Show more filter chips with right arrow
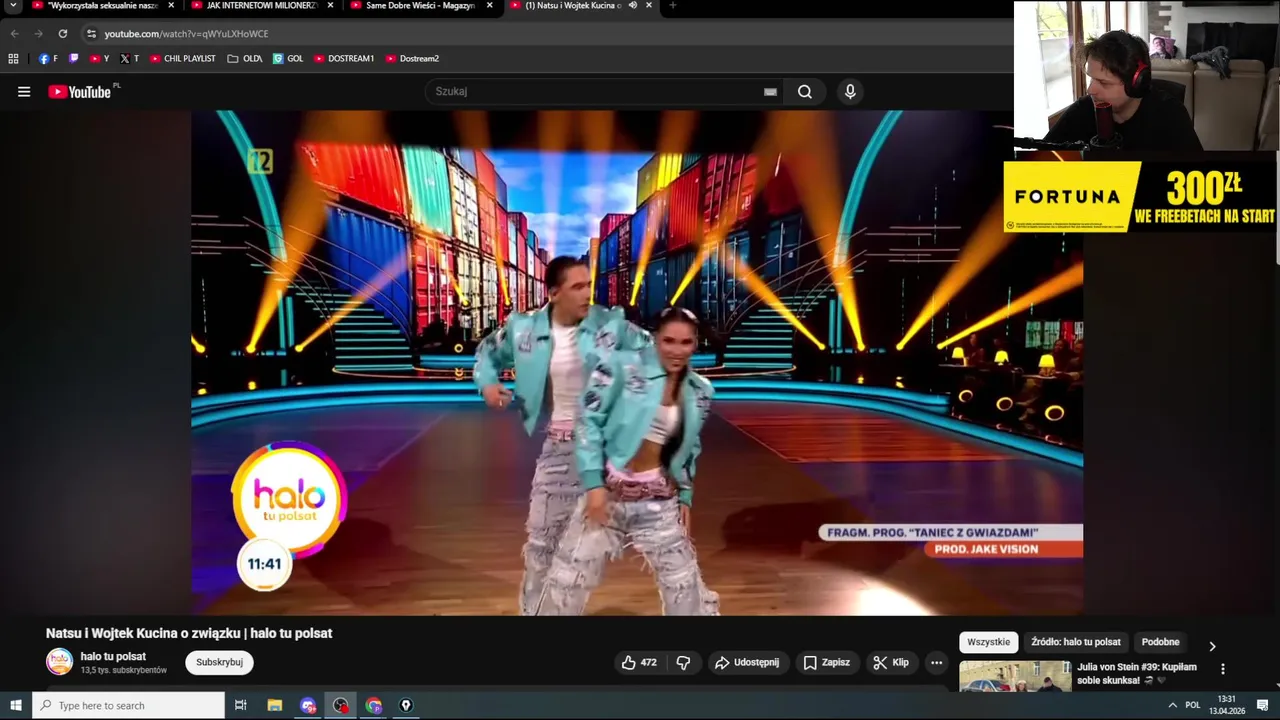1280x720 pixels. click(x=1212, y=646)
